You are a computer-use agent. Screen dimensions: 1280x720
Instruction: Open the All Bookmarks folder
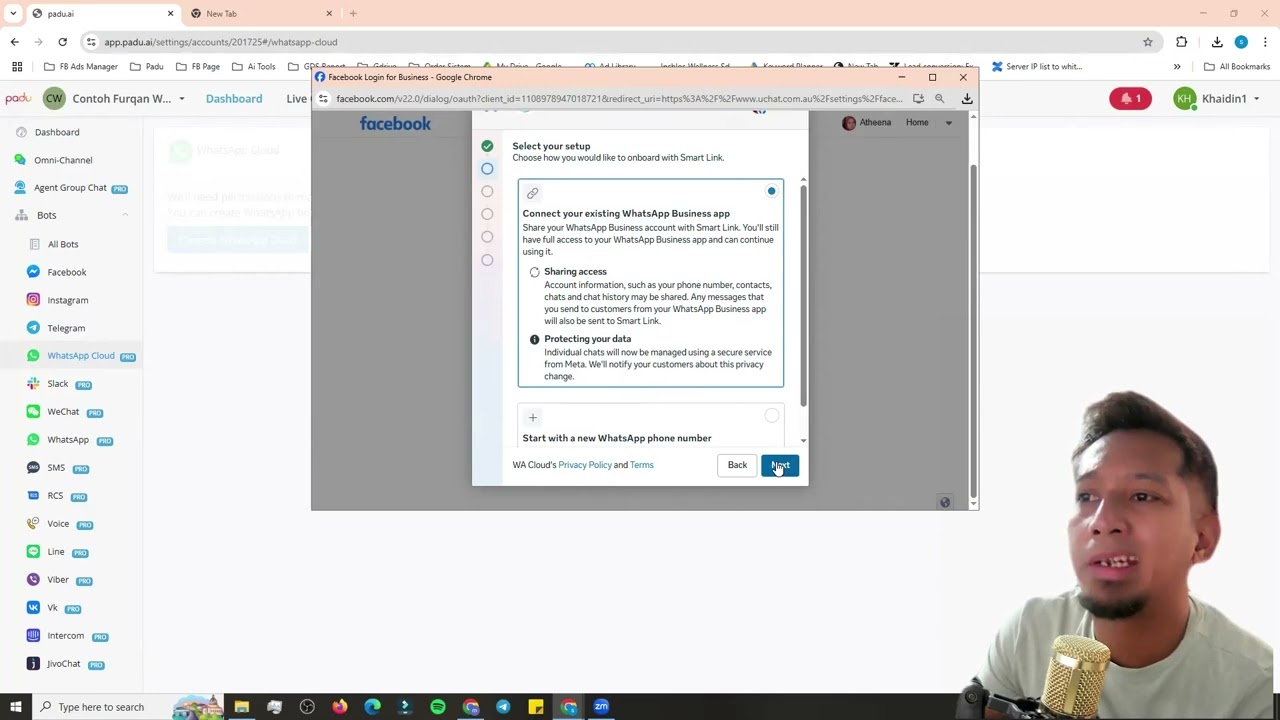coord(1237,67)
